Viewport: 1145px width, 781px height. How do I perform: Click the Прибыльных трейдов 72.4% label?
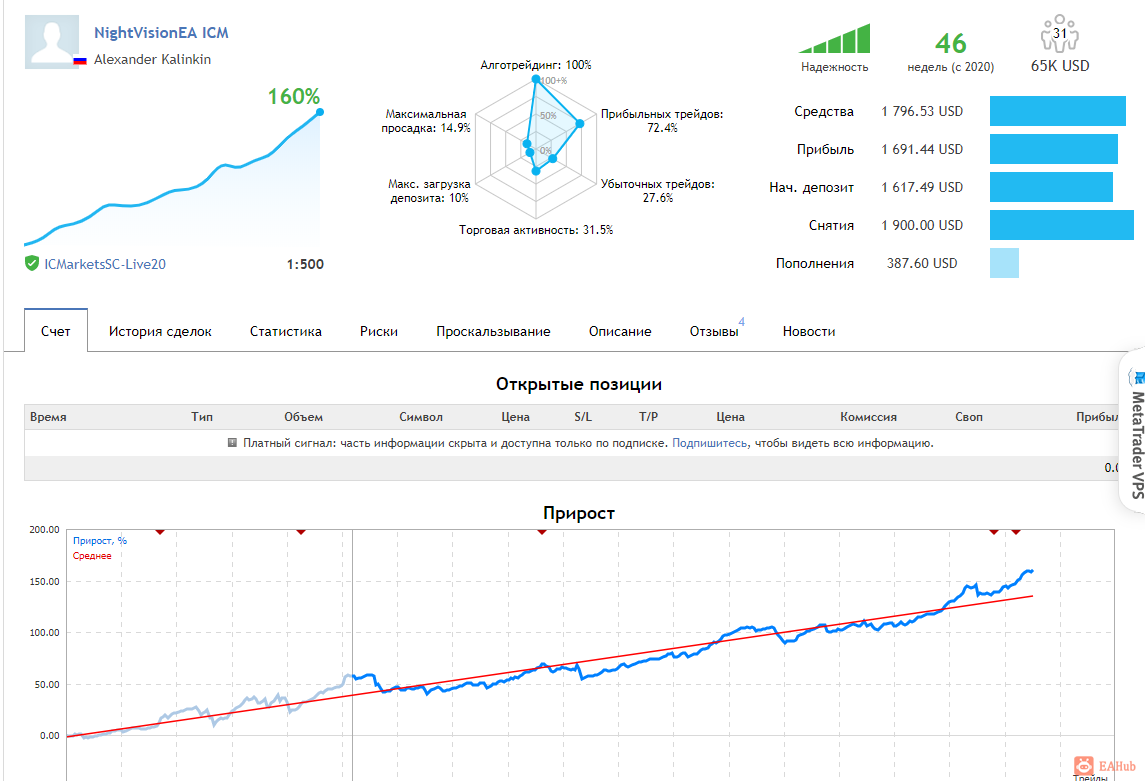[x=662, y=121]
